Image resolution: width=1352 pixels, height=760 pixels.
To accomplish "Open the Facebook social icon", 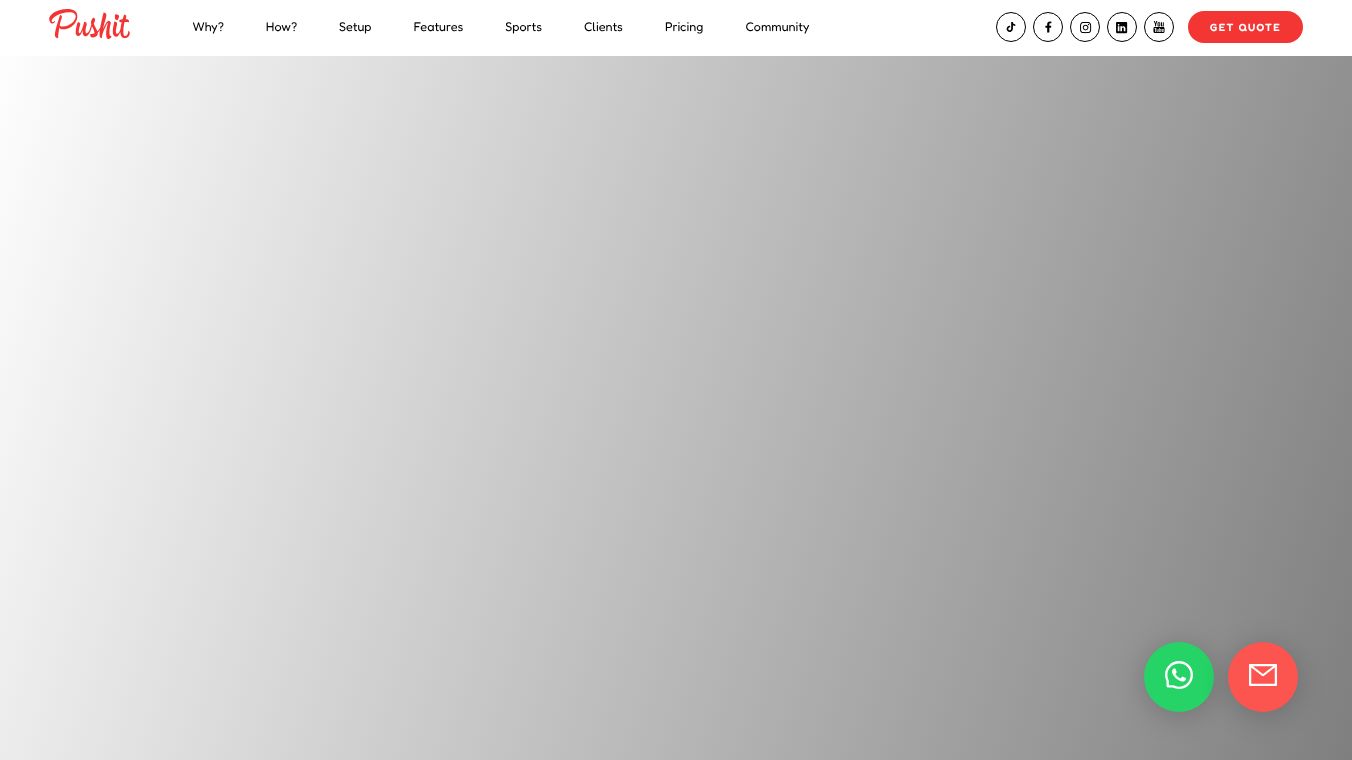I will pyautogui.click(x=1048, y=27).
